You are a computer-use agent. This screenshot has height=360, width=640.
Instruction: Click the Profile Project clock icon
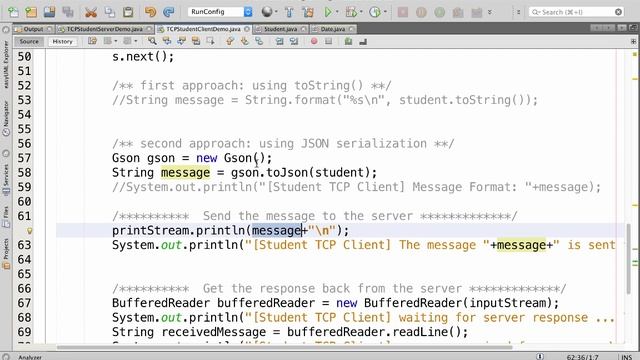[x=374, y=12]
